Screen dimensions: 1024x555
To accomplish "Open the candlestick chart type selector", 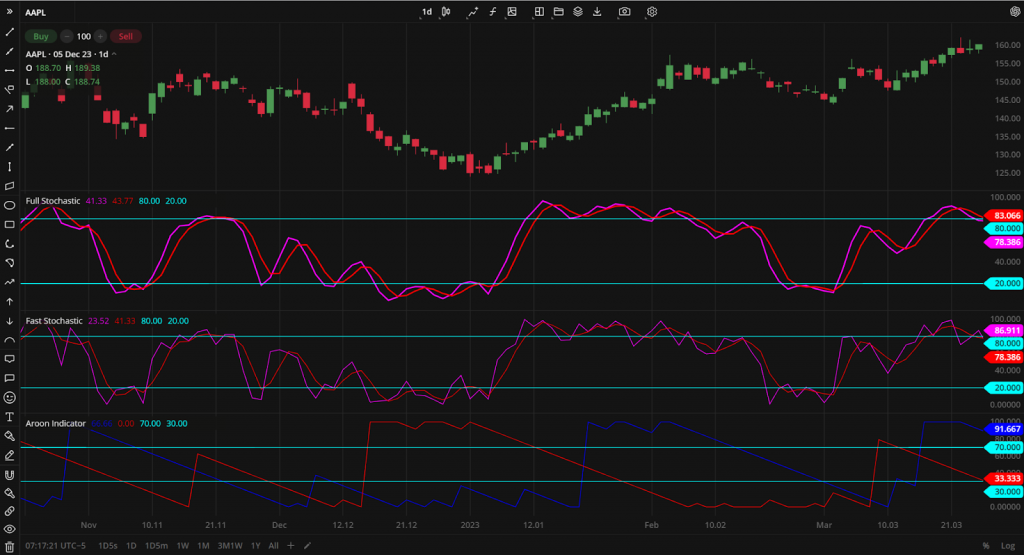I will [x=446, y=12].
